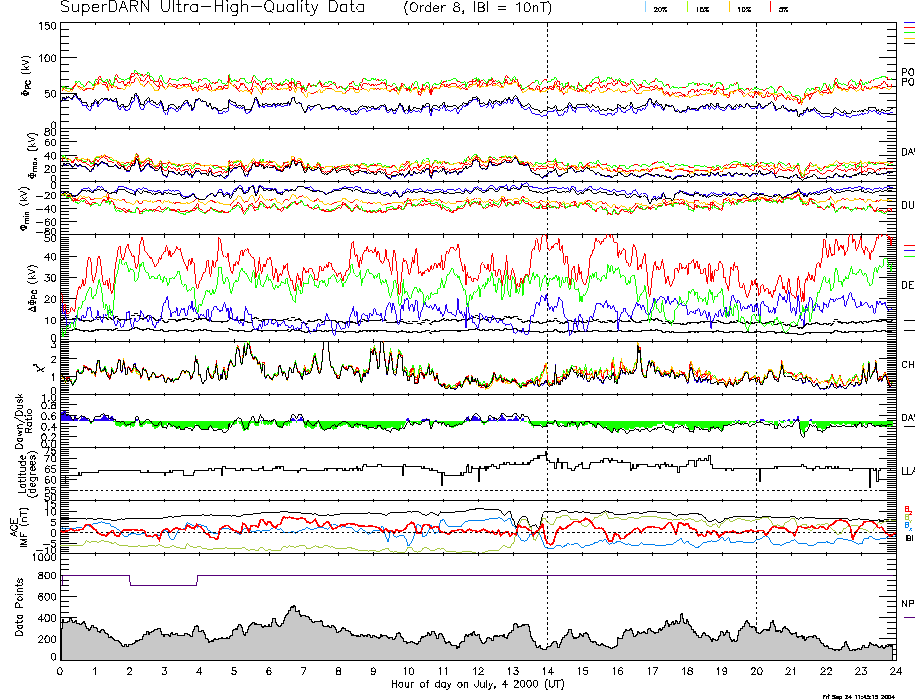Click the black |B| legend label

pos(909,538)
